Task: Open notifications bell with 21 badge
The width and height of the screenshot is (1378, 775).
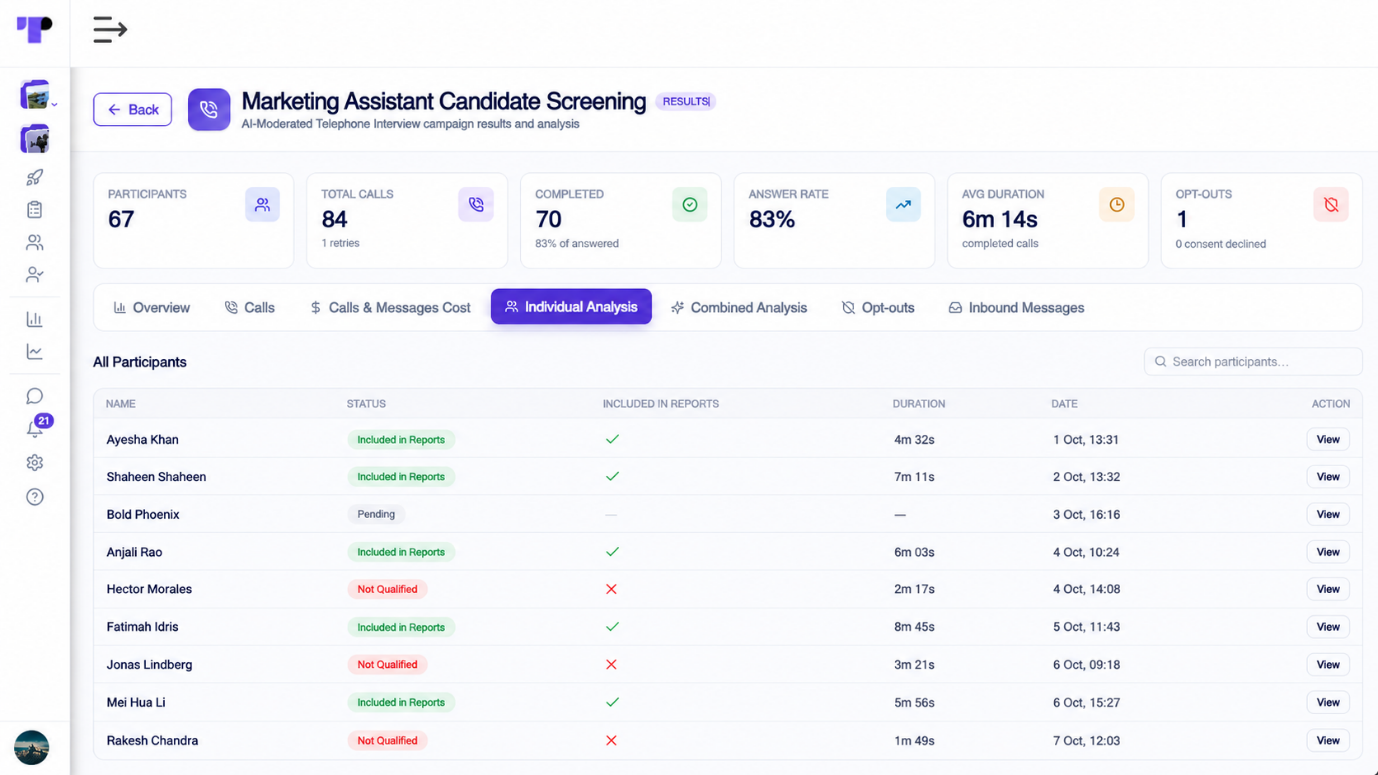Action: point(37,427)
